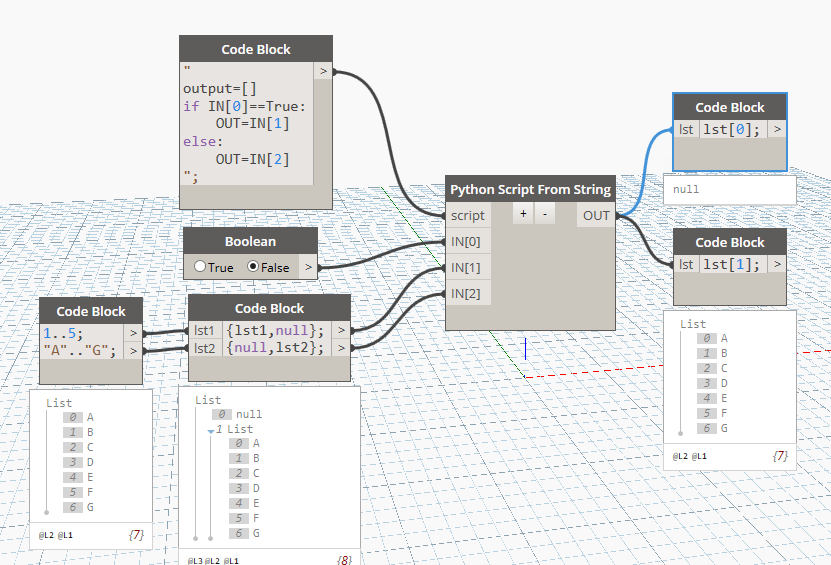The image size is (831, 565).
Task: Select the True option in Boolean node
Action: coord(200,267)
